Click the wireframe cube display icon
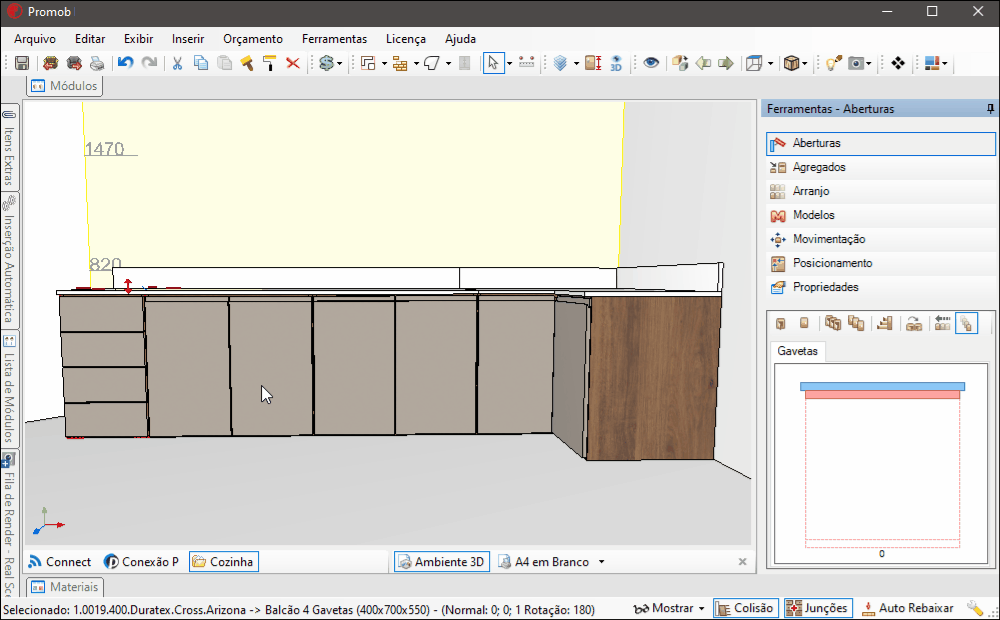 click(754, 63)
